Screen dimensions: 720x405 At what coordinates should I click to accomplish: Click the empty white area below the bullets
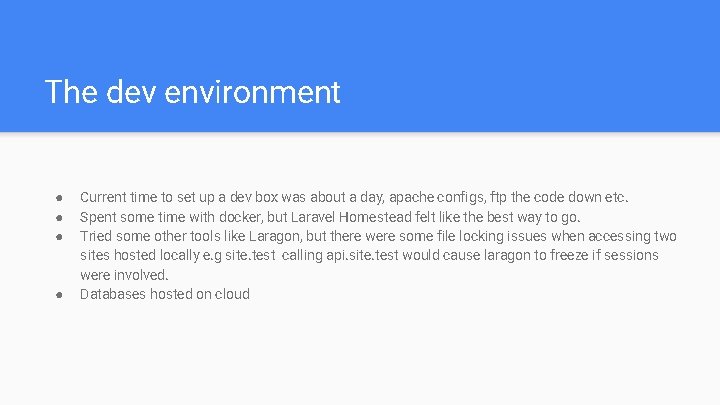[360, 355]
